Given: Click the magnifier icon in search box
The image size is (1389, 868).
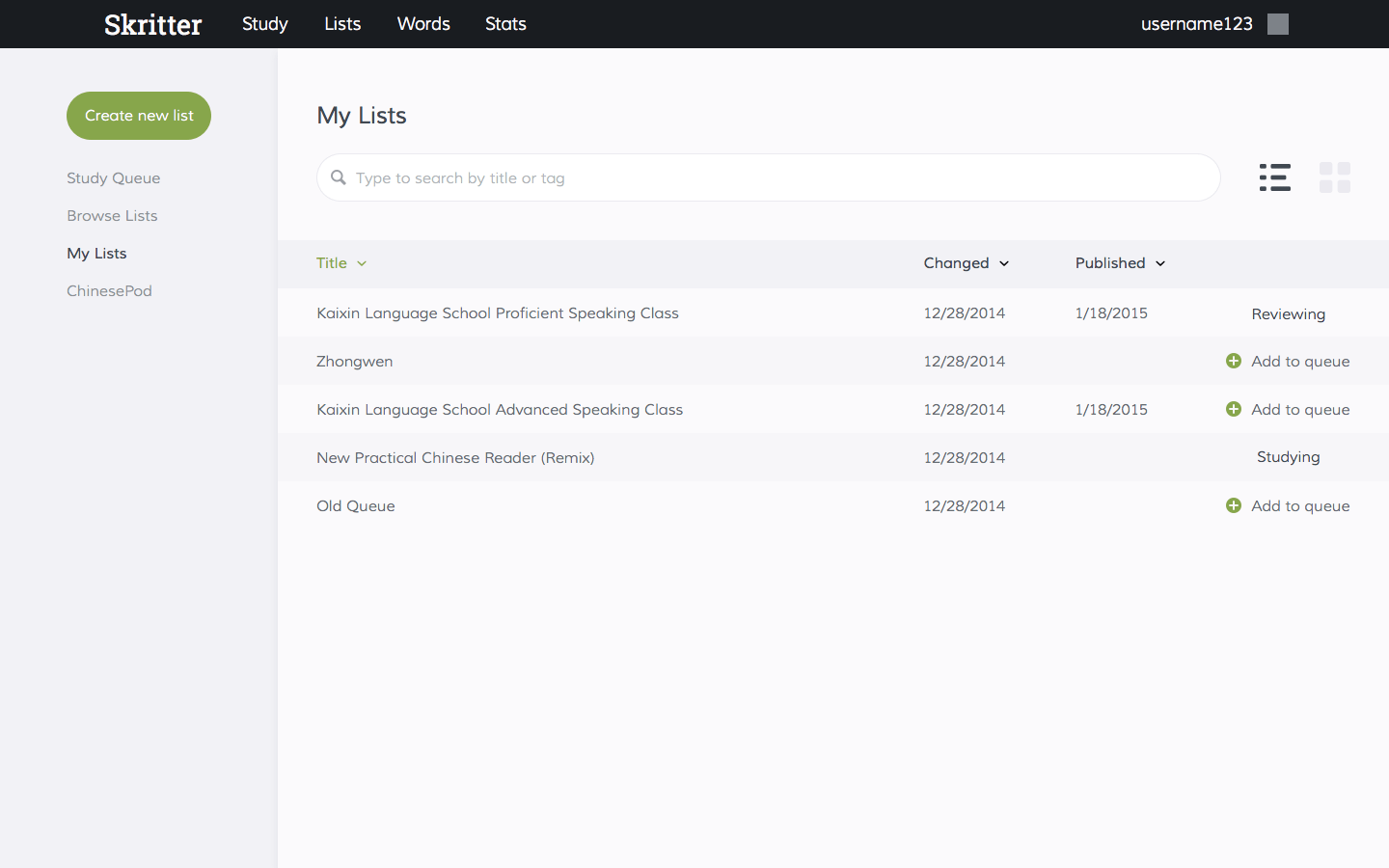Looking at the screenshot, I should (339, 177).
